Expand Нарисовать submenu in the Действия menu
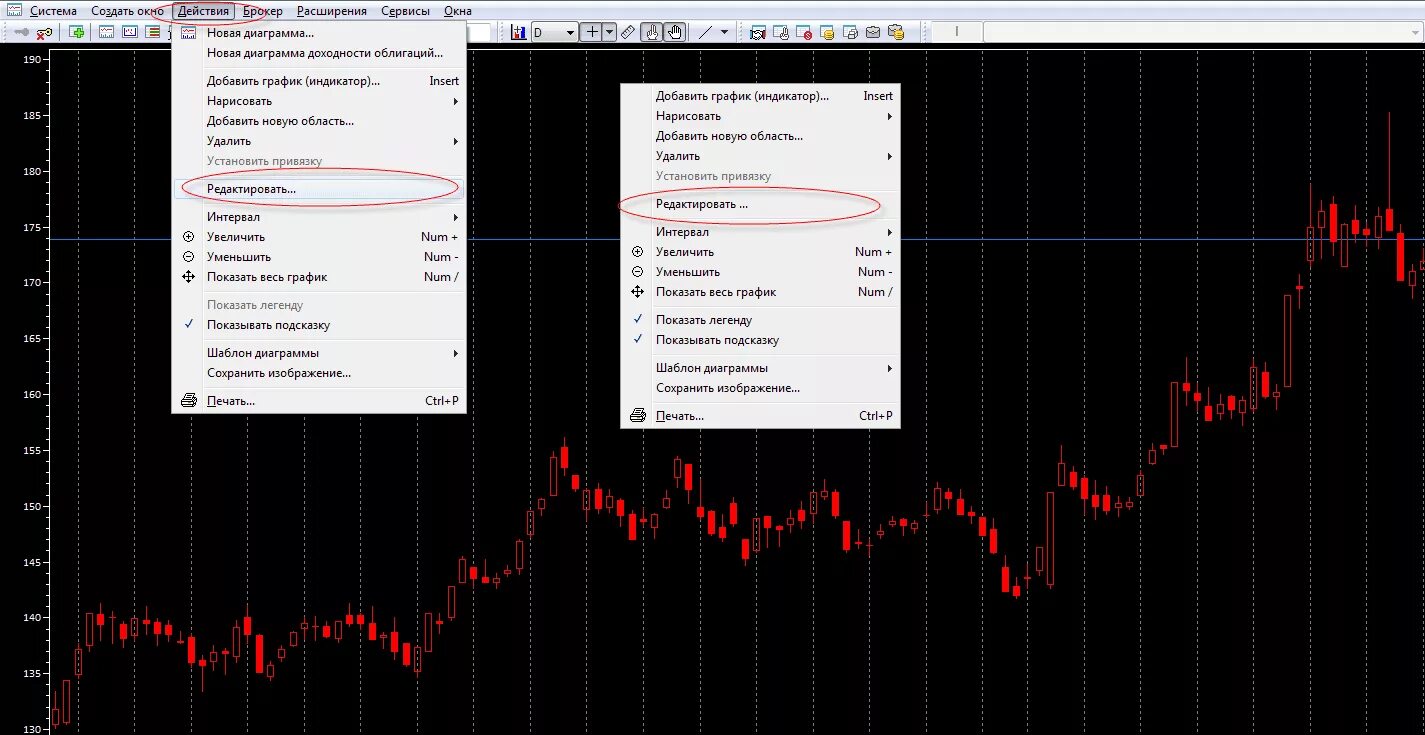 318,101
